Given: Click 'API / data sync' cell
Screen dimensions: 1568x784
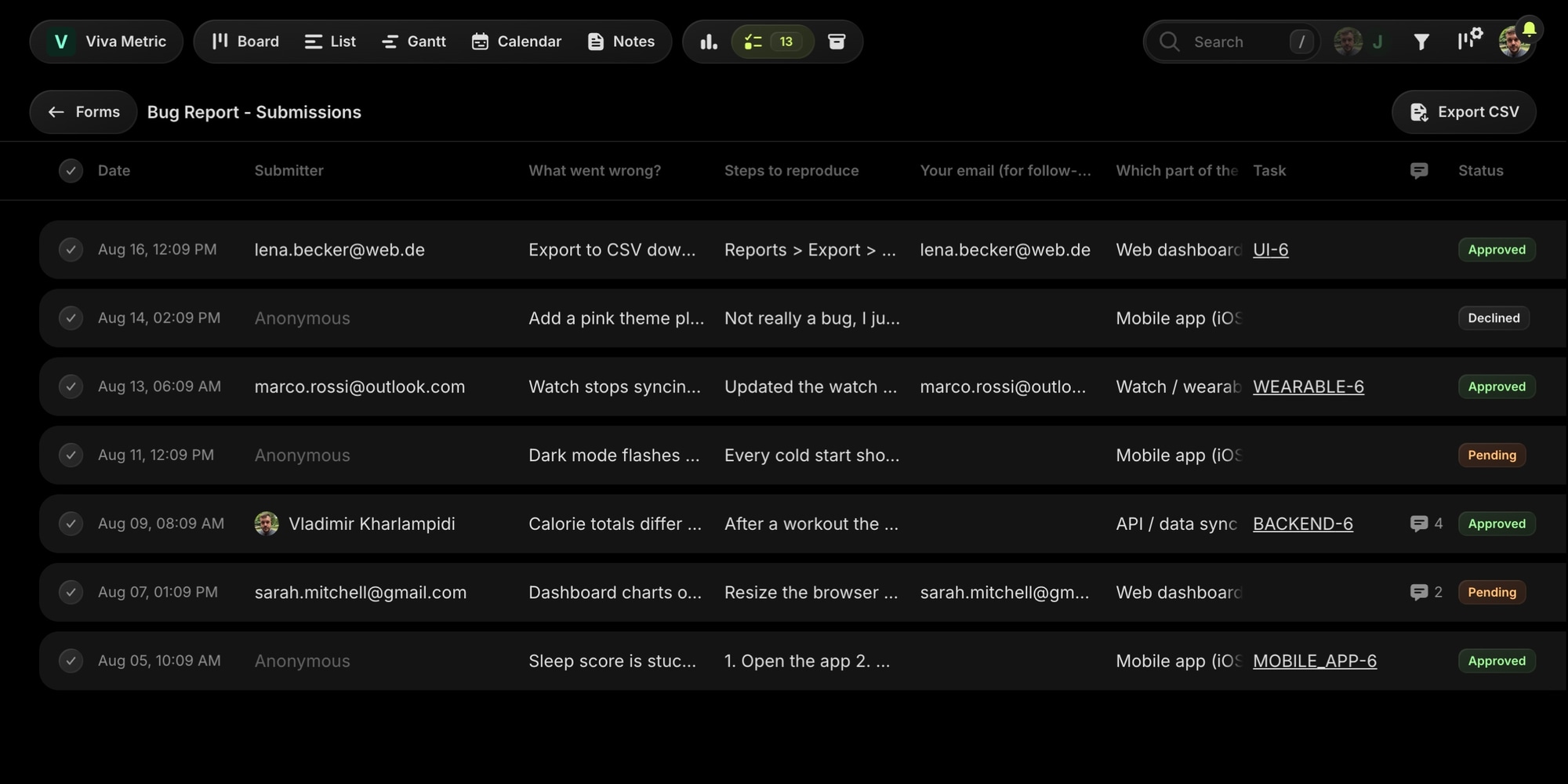Looking at the screenshot, I should click(1177, 524).
